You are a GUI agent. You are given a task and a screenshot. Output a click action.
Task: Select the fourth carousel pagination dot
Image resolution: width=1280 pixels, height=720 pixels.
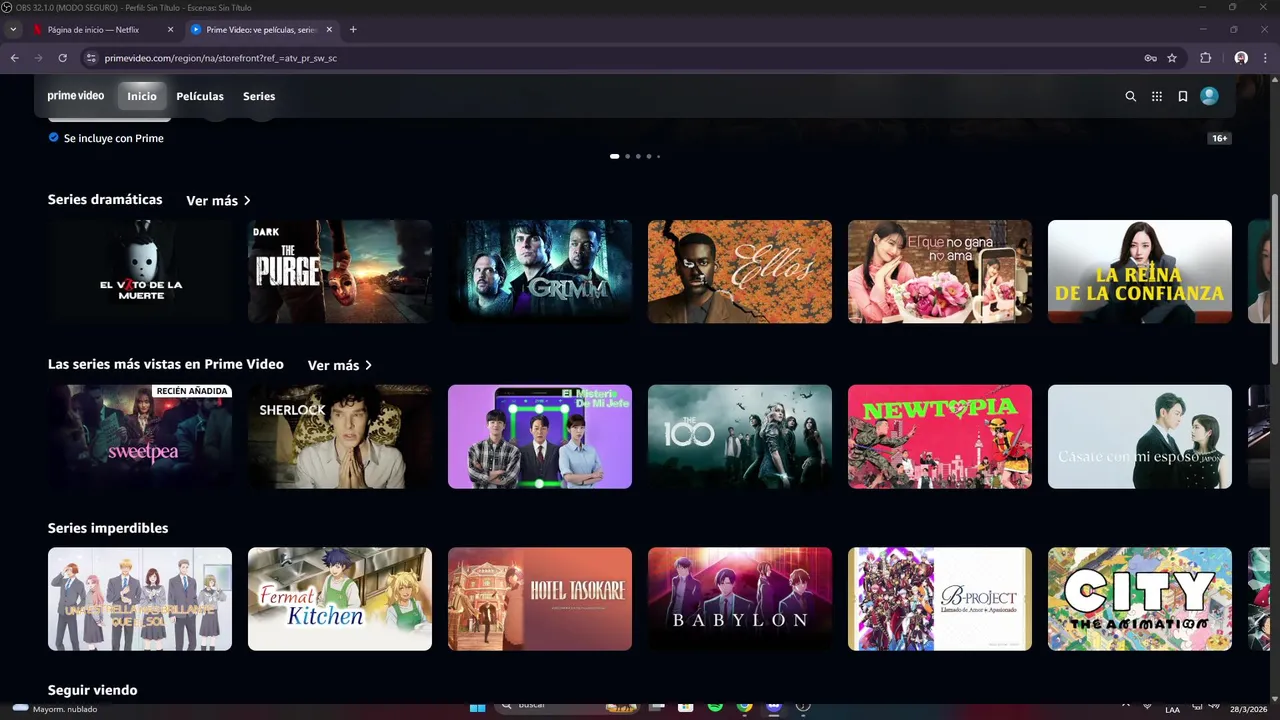[x=649, y=156]
